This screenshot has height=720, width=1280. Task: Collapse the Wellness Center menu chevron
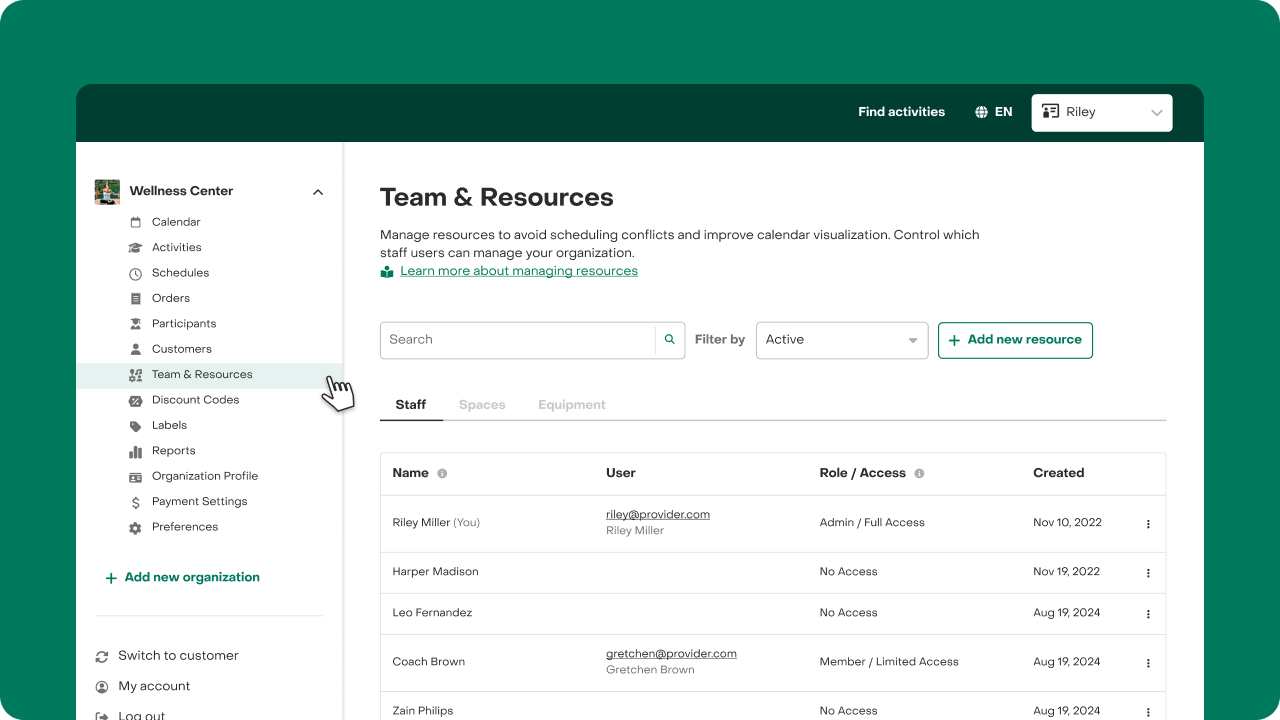point(318,192)
